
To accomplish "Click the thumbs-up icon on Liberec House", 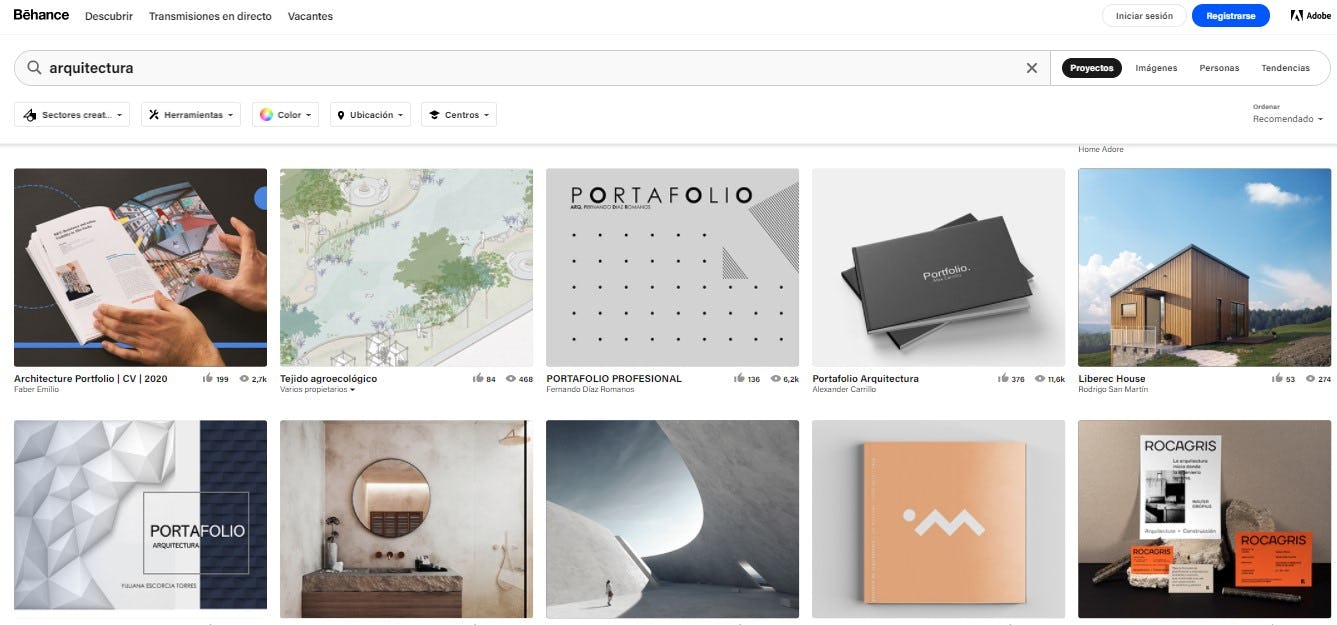I will coord(1278,378).
